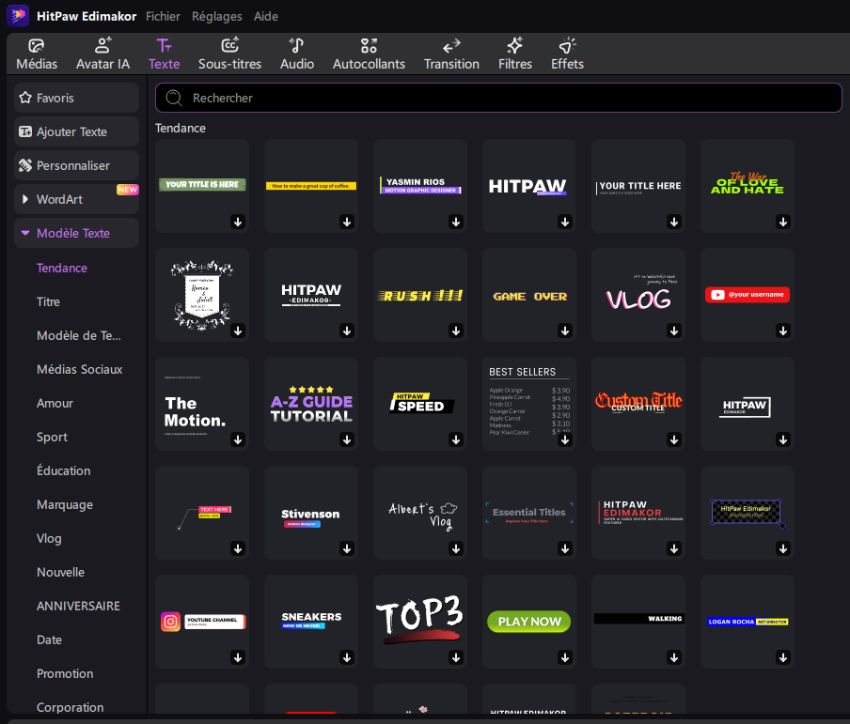Download the HITPAW purple underline template
Image resolution: width=850 pixels, height=724 pixels.
565,222
